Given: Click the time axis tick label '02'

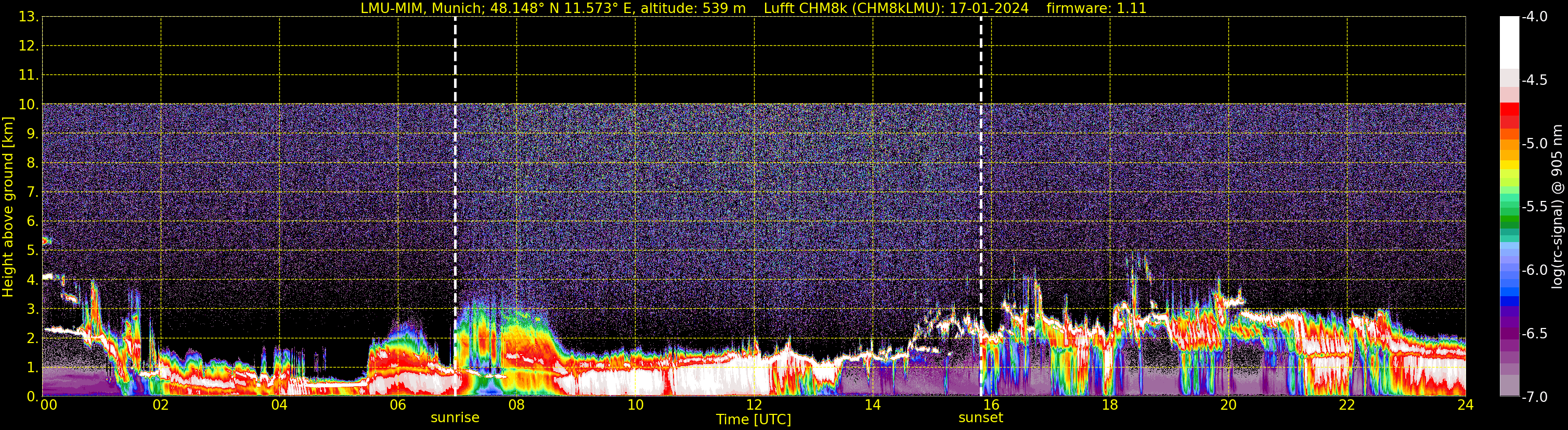Looking at the screenshot, I should [x=161, y=405].
